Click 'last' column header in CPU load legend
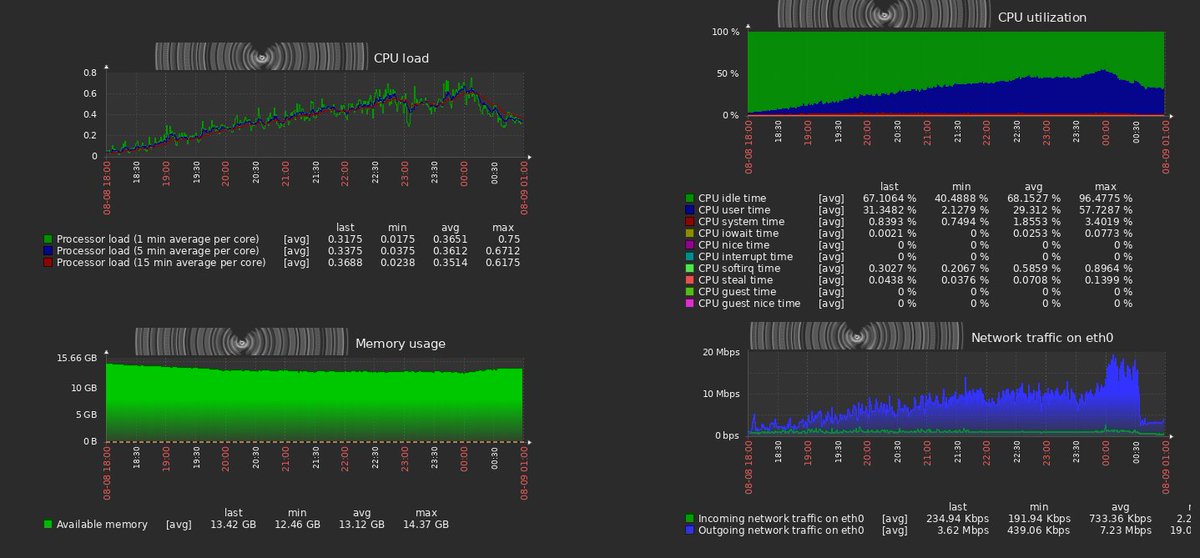1200x558 pixels. tap(346, 227)
